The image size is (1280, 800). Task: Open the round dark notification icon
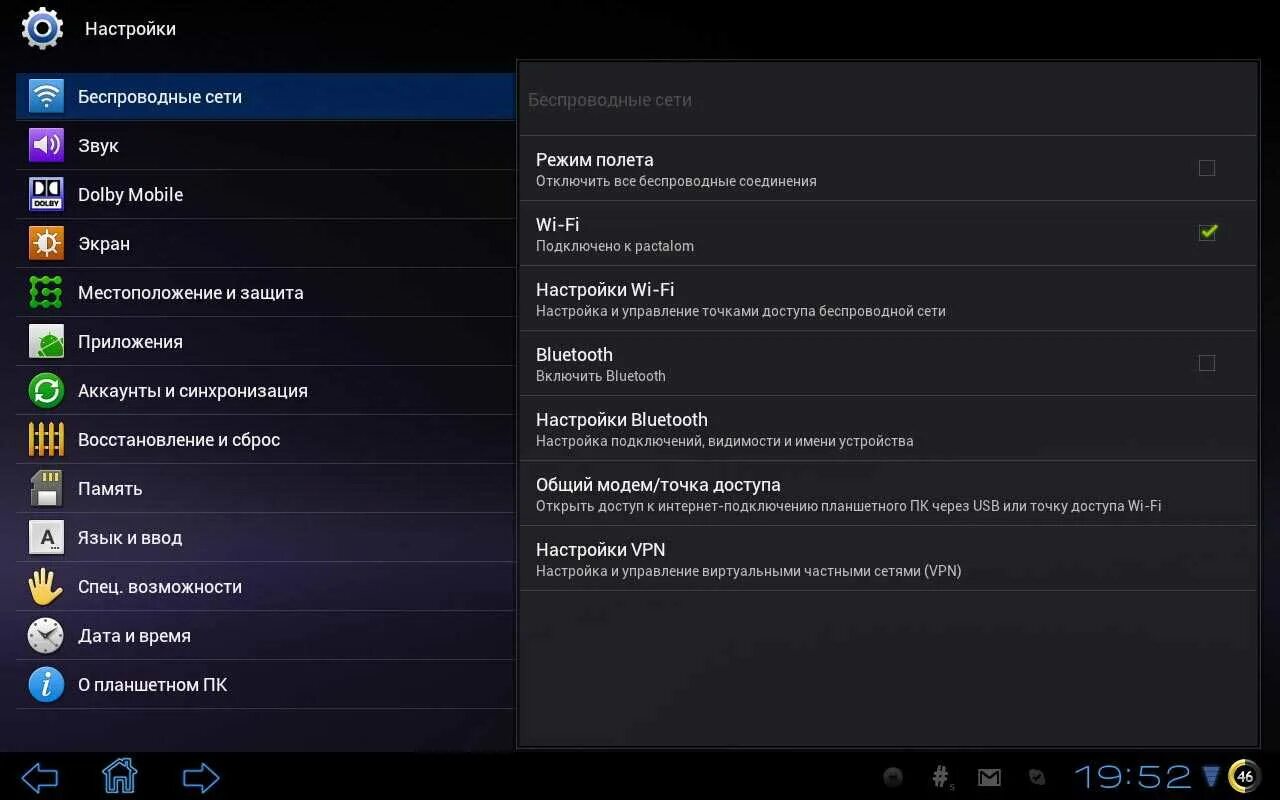tap(894, 777)
